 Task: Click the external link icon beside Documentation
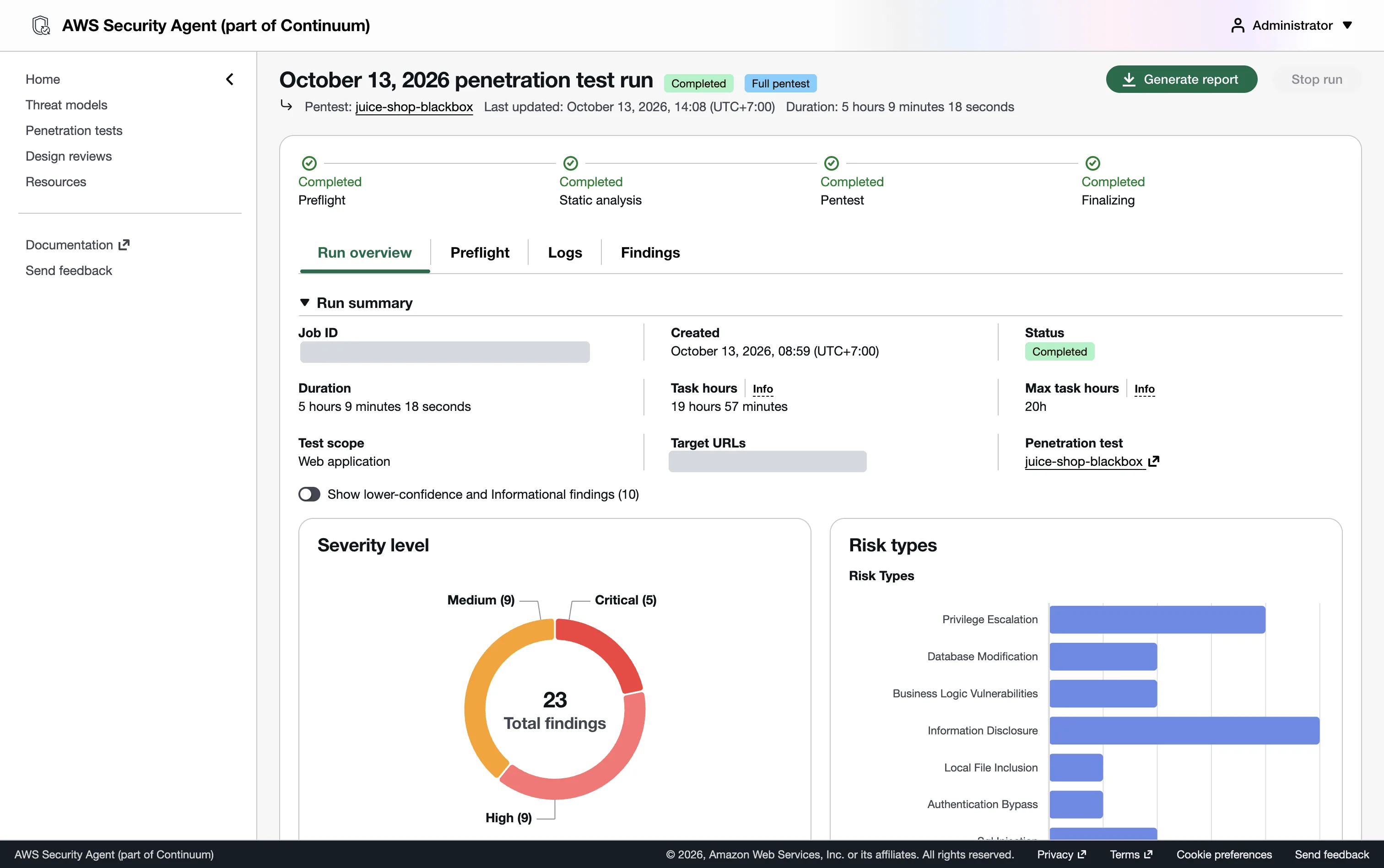[x=124, y=245]
